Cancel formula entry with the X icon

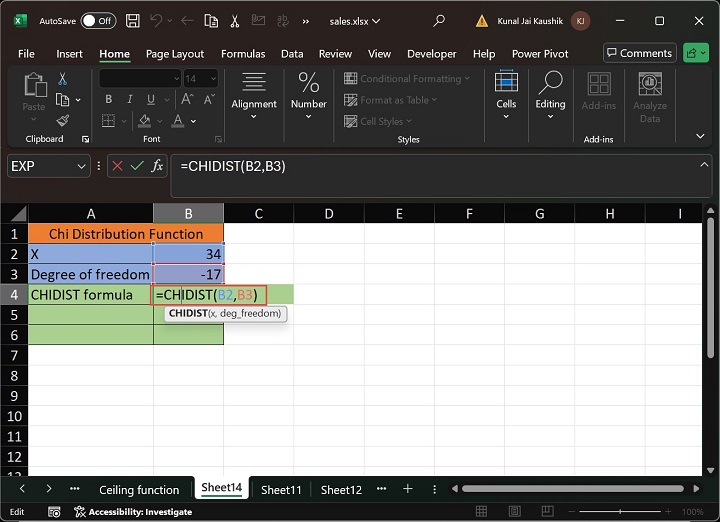pyautogui.click(x=118, y=166)
